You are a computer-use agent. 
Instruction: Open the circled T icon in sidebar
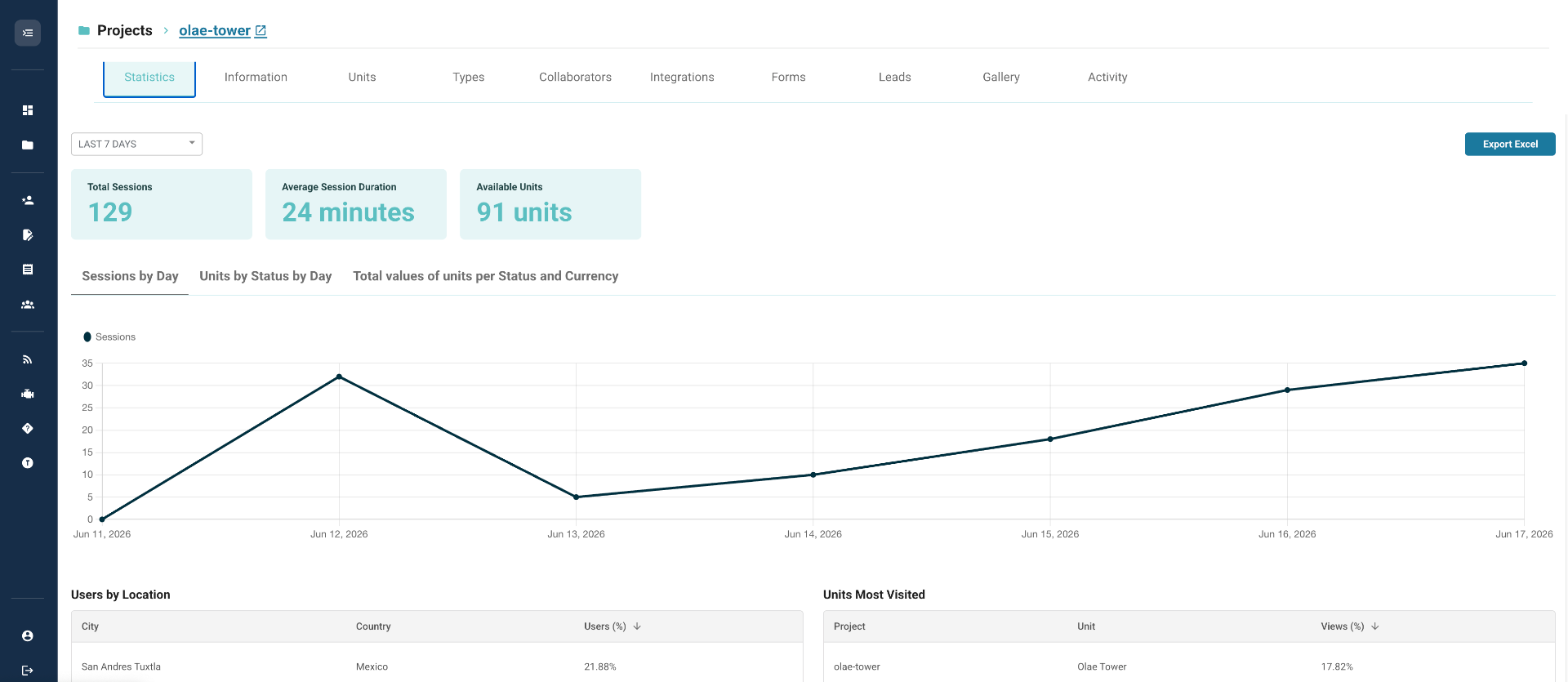coord(28,463)
